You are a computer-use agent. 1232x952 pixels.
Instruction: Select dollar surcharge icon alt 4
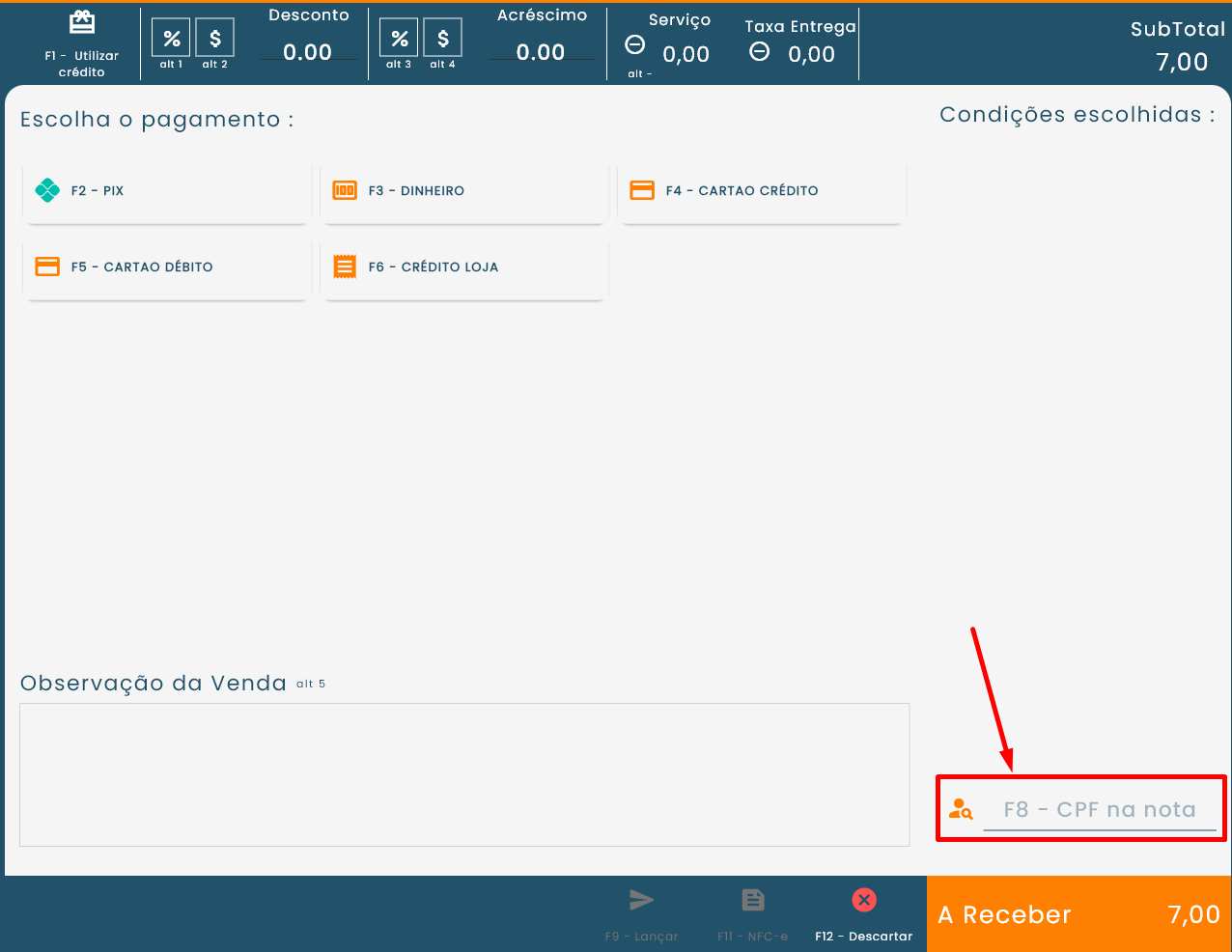(x=442, y=39)
